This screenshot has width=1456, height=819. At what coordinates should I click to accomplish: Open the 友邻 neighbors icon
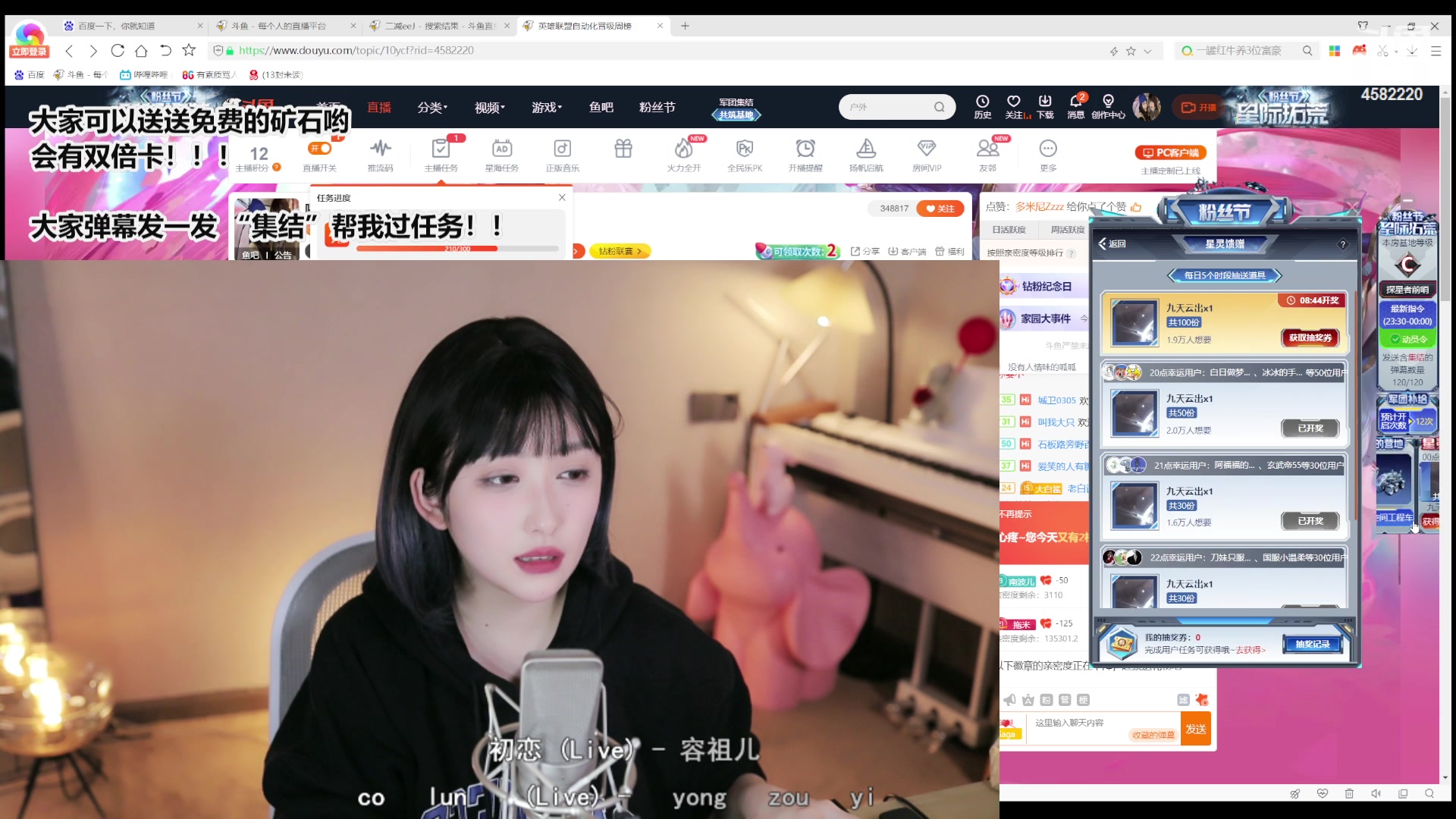tap(987, 149)
